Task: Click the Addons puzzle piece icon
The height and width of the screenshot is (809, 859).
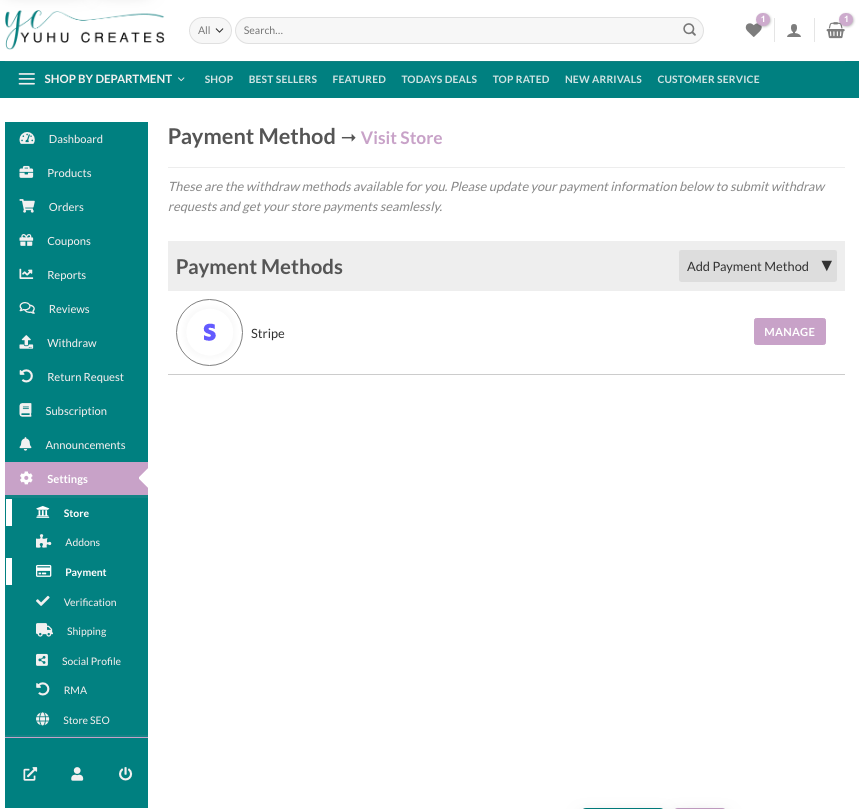Action: 43,542
